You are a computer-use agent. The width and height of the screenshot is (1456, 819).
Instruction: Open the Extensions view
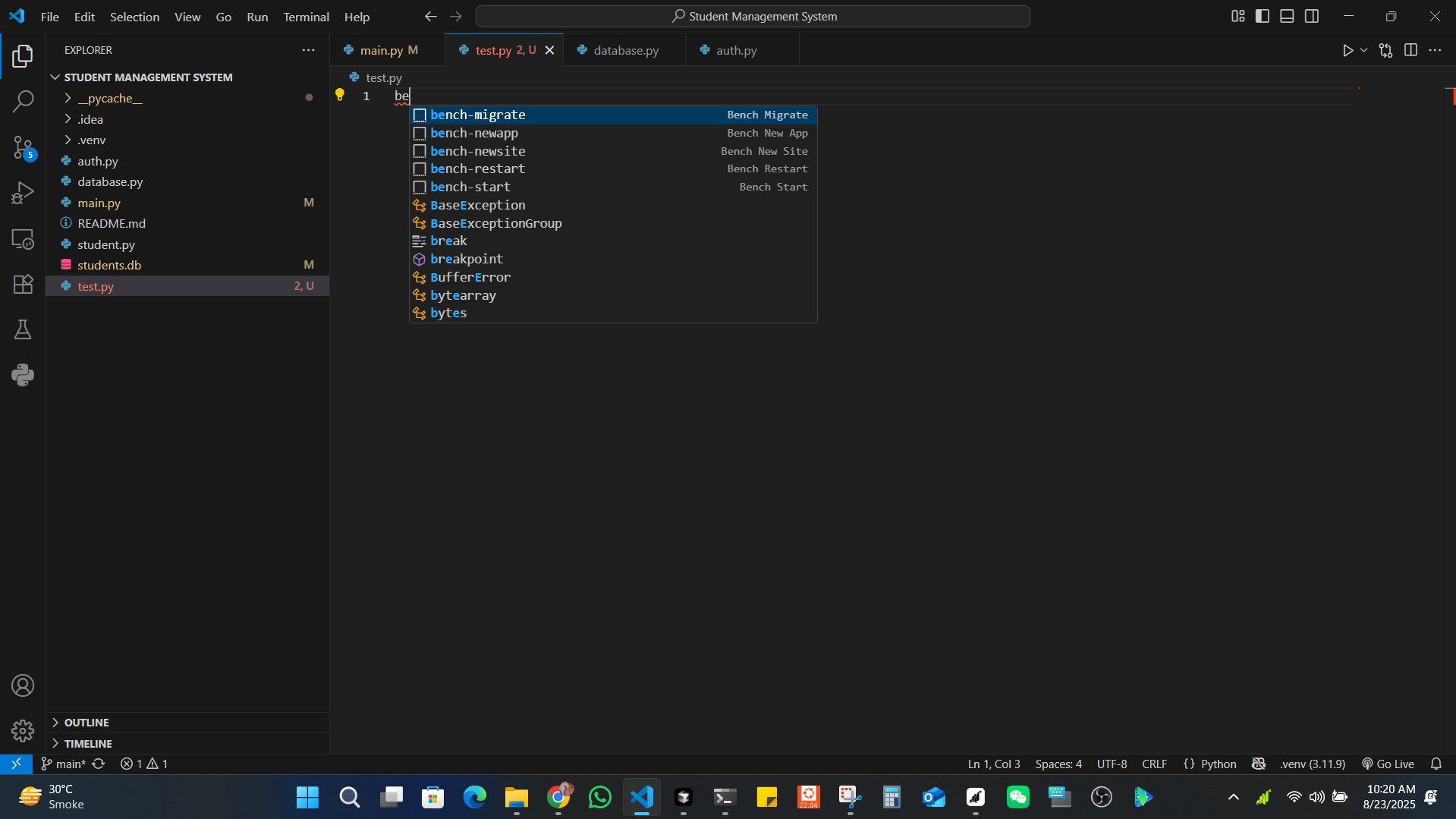[23, 284]
